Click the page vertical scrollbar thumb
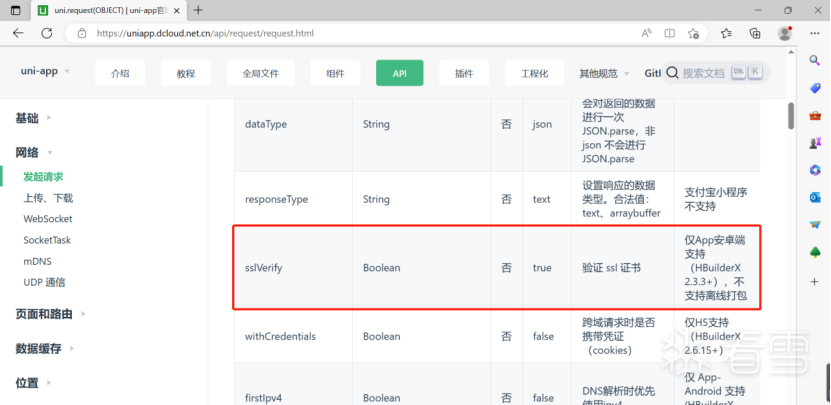Image resolution: width=831 pixels, height=405 pixels. [x=791, y=115]
